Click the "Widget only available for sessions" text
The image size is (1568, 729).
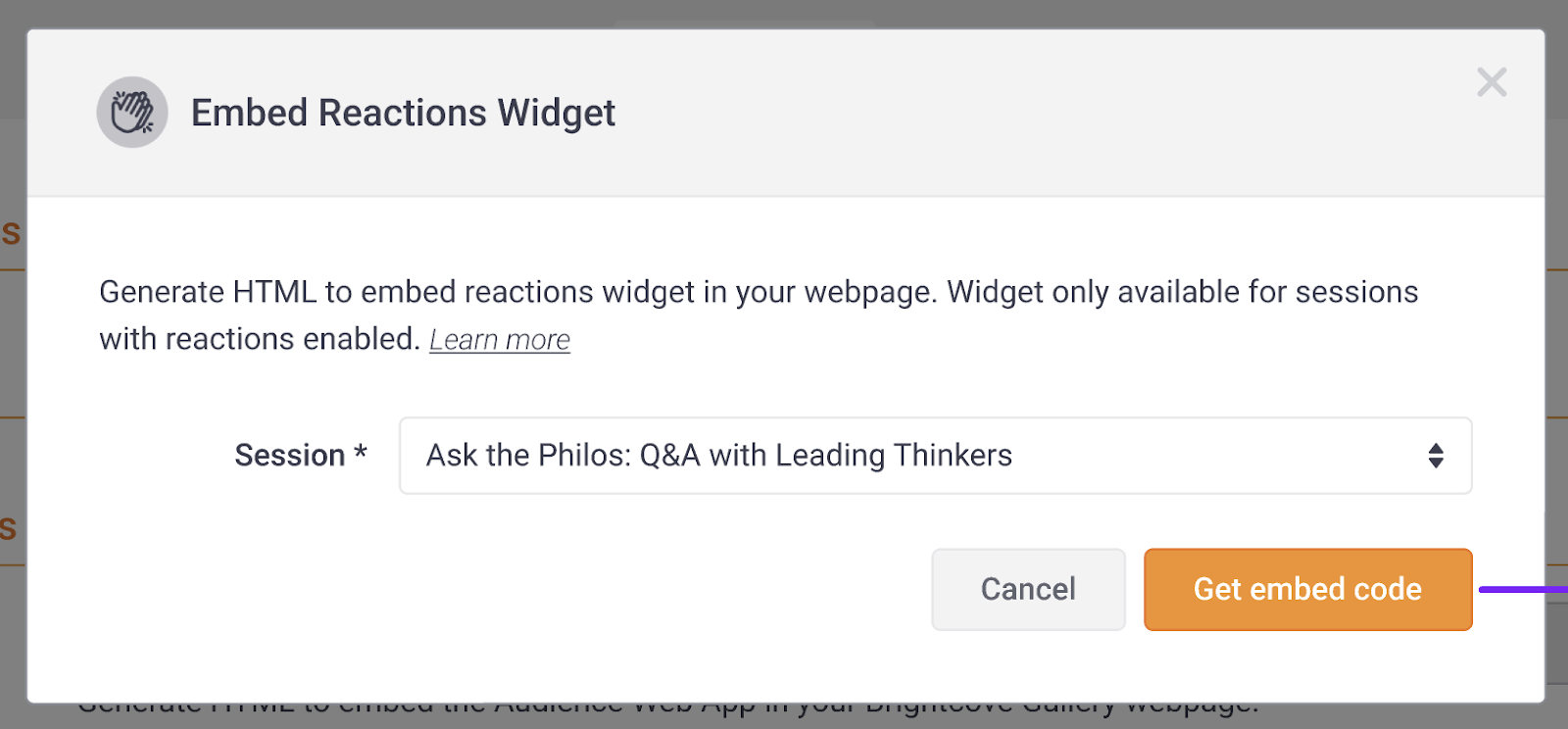coord(1182,292)
